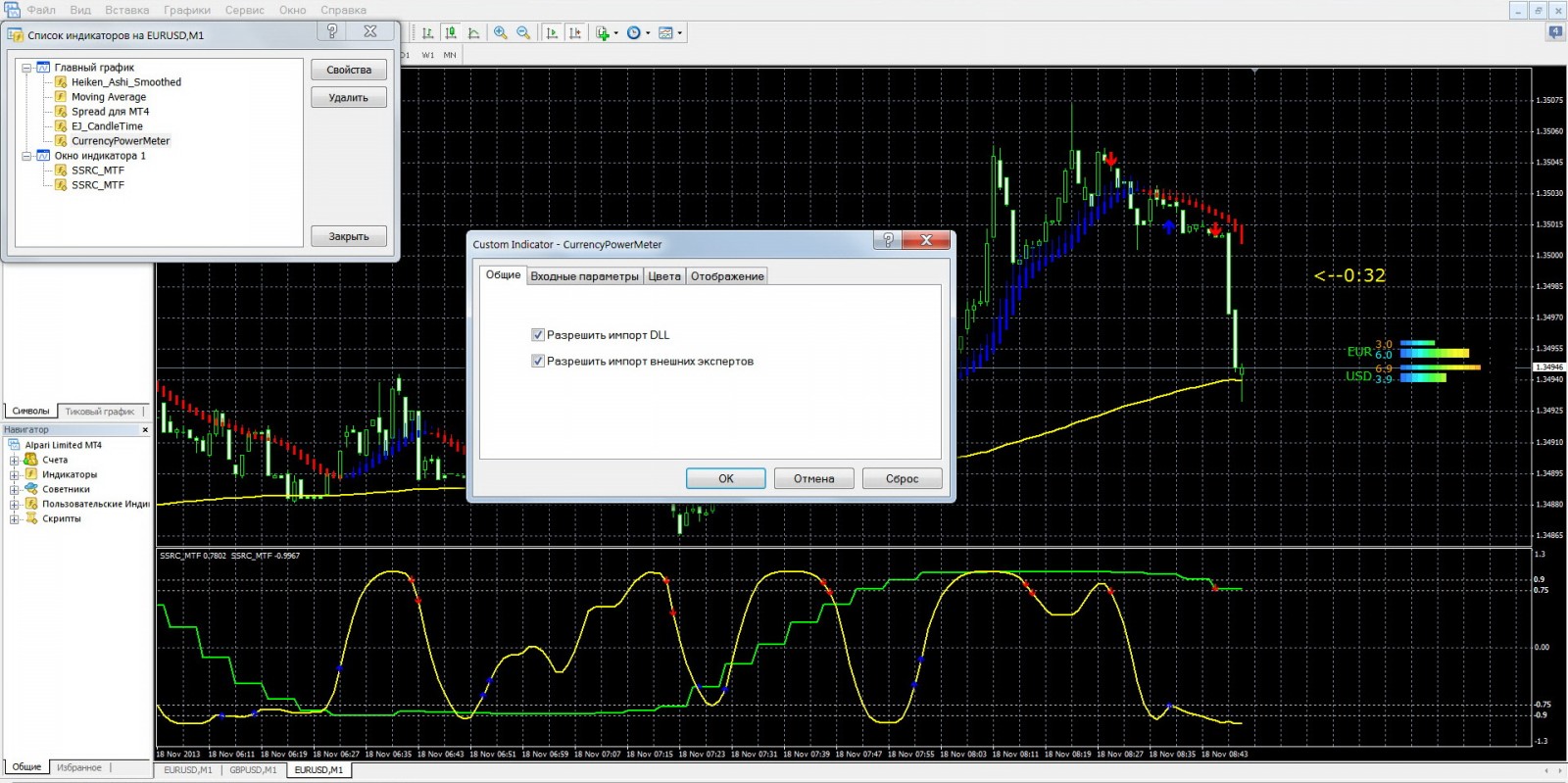Open the periodicity clock dropdown arrow
Image resolution: width=1568 pixels, height=783 pixels.
[648, 32]
